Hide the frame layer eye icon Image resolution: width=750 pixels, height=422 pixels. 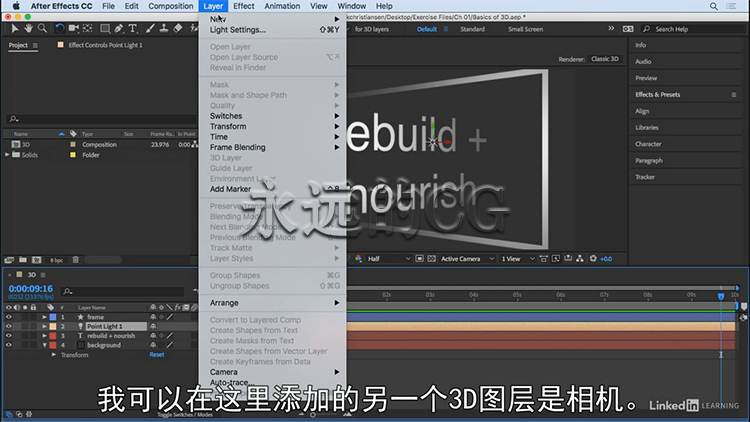tap(9, 317)
